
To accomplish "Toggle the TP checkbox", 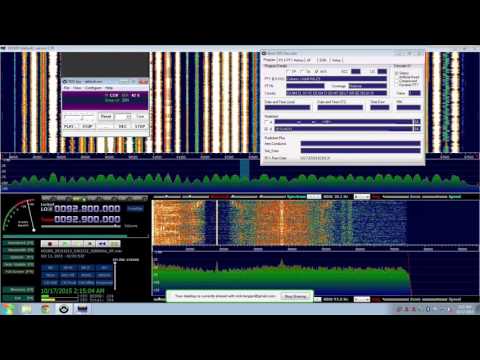I will (x=289, y=71).
